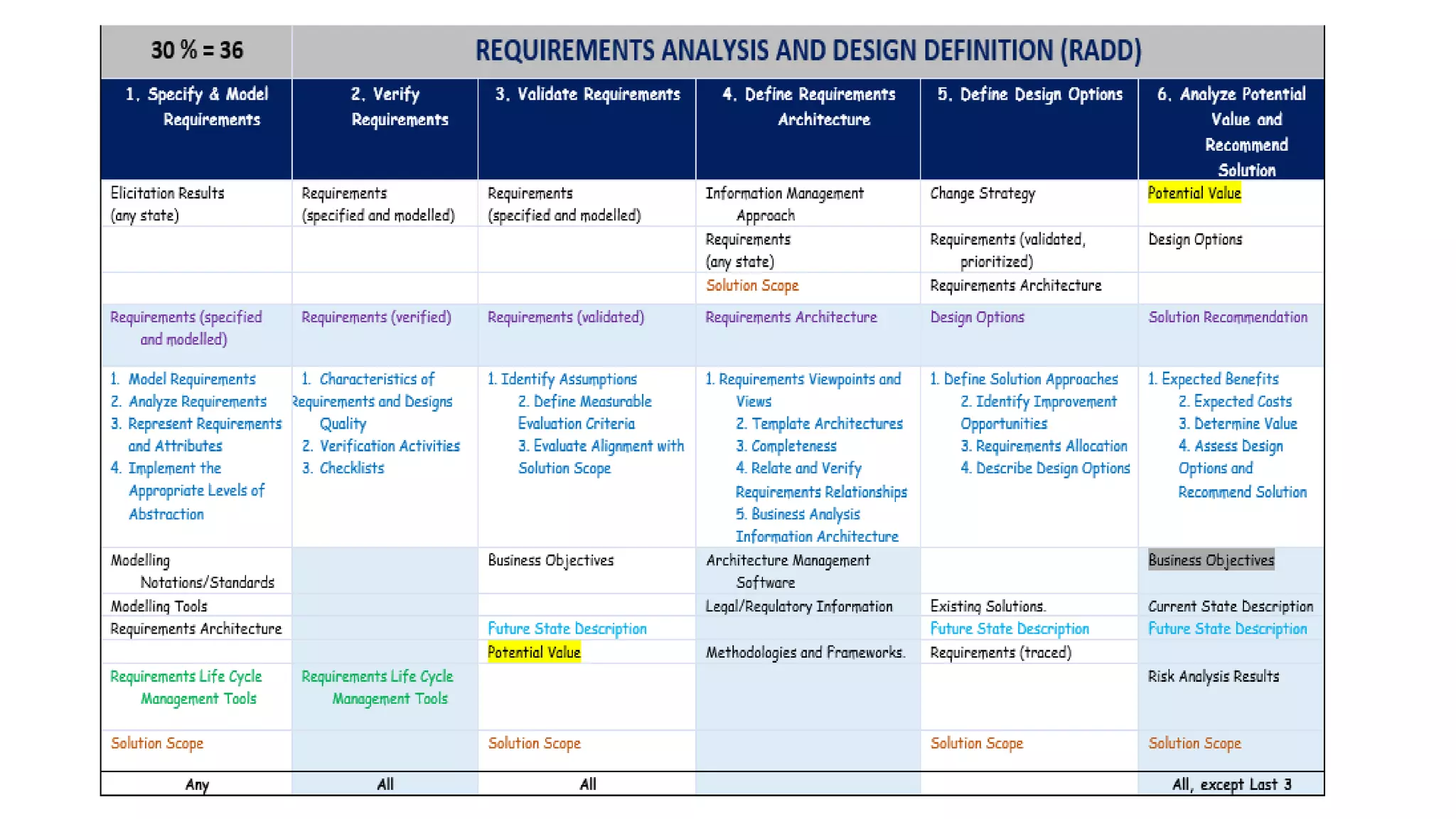This screenshot has height=819, width=1456.
Task: Select '5. Define Design Options' header
Action: [1029, 95]
